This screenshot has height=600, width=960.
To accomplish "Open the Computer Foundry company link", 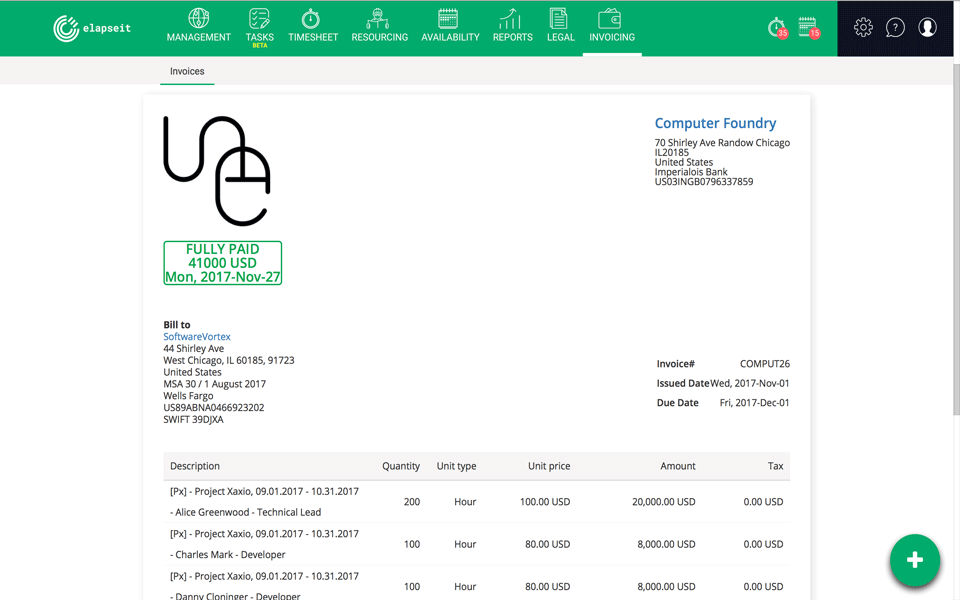I will 715,123.
